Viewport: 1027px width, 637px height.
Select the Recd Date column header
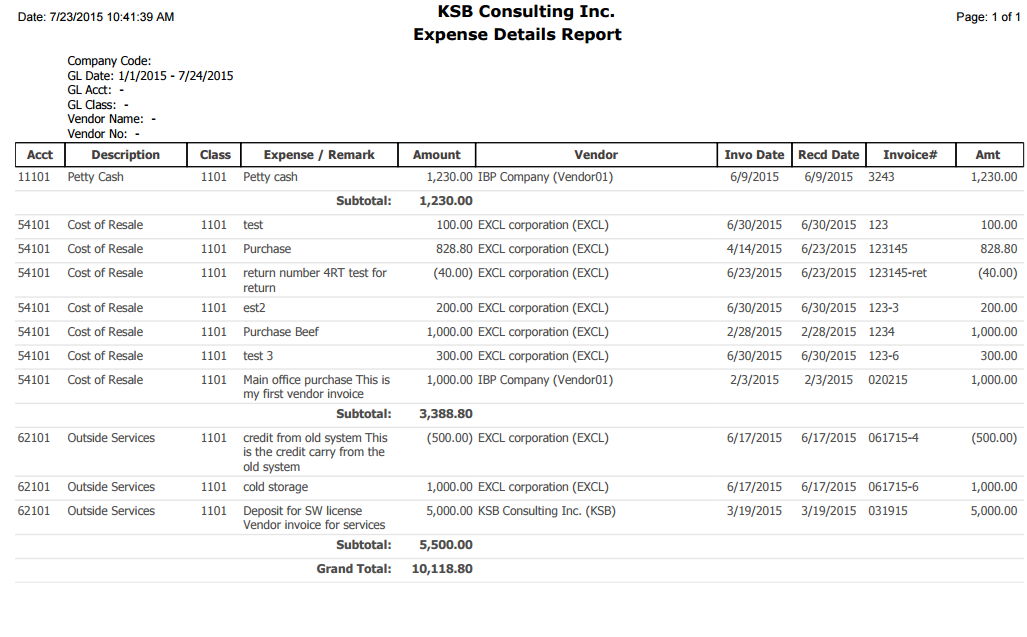pos(828,155)
